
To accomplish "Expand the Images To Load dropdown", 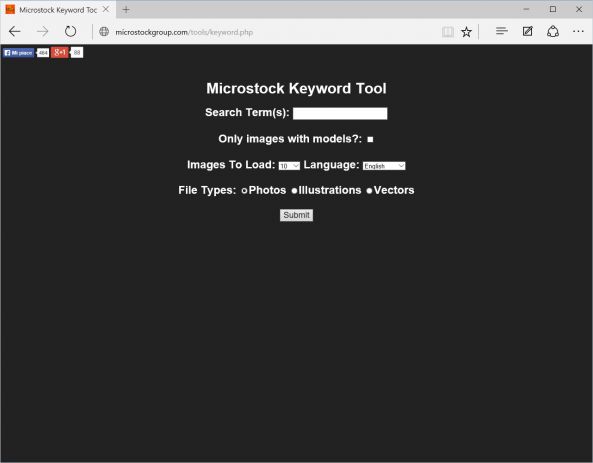I will (289, 166).
